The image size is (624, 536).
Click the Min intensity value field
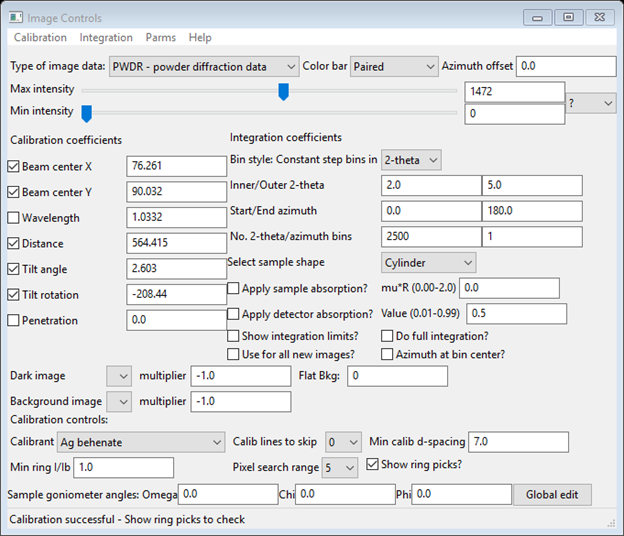click(515, 114)
